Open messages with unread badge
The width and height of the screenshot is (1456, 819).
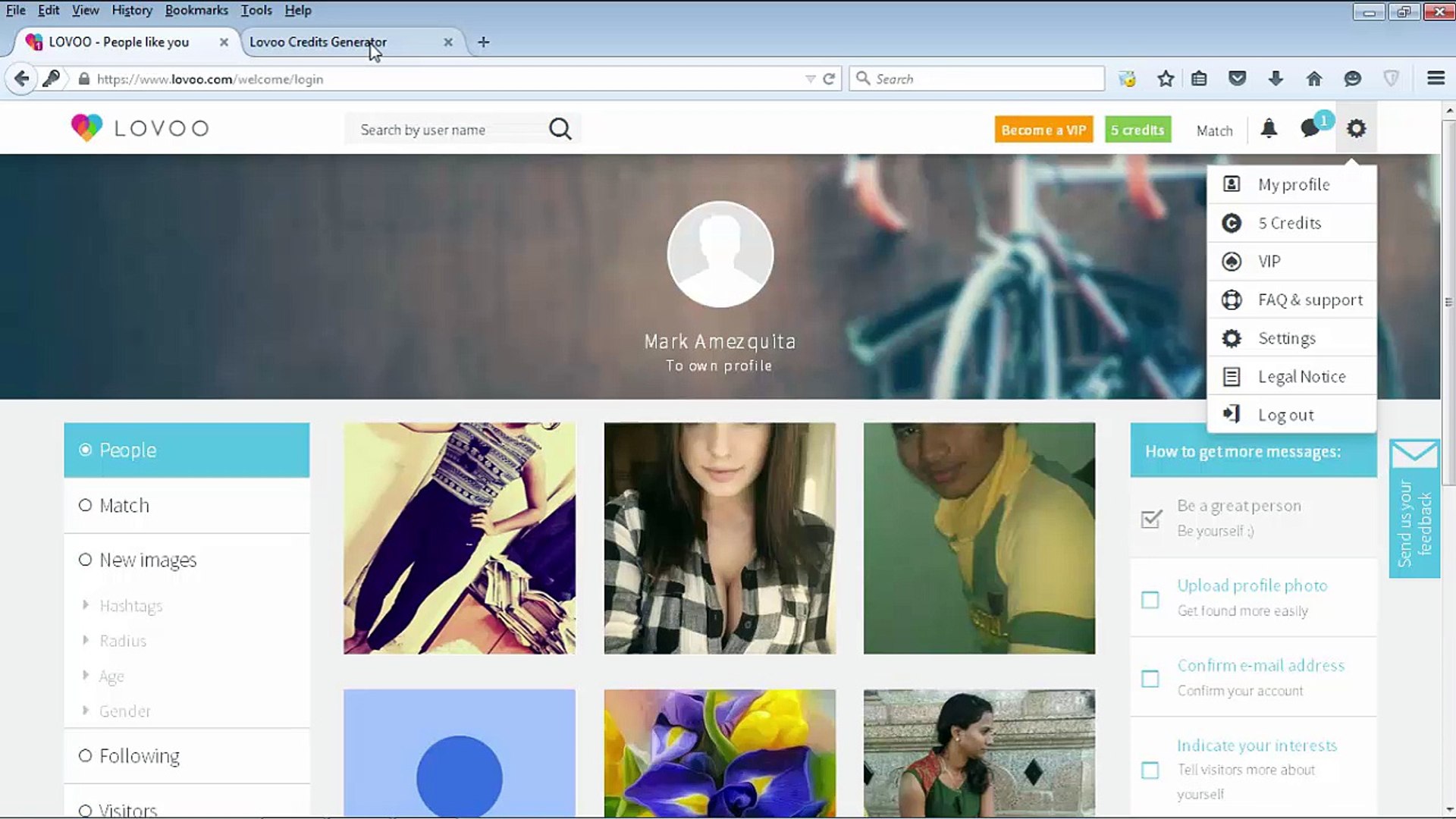pos(1310,129)
